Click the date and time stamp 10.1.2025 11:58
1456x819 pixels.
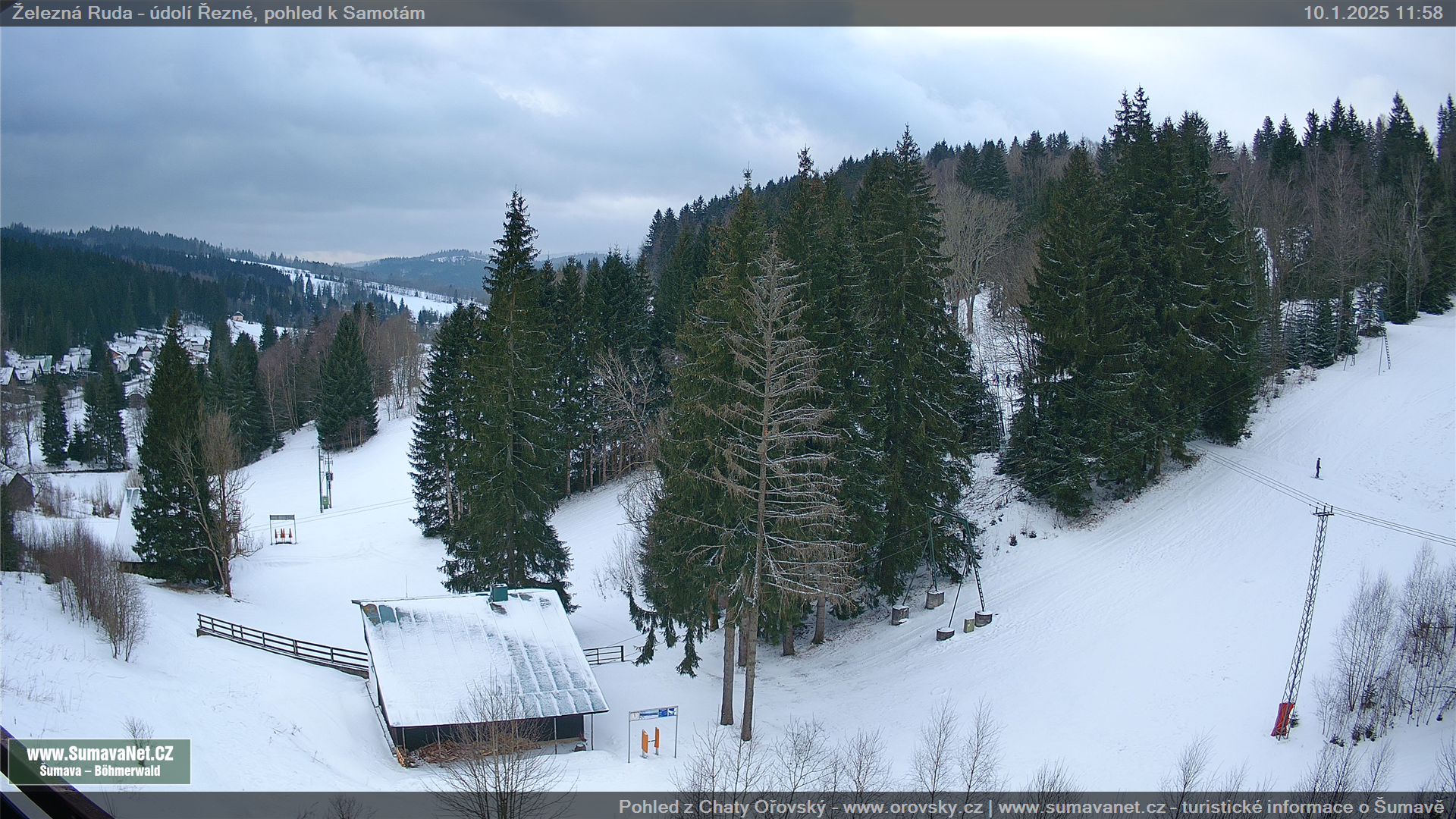tap(1373, 13)
